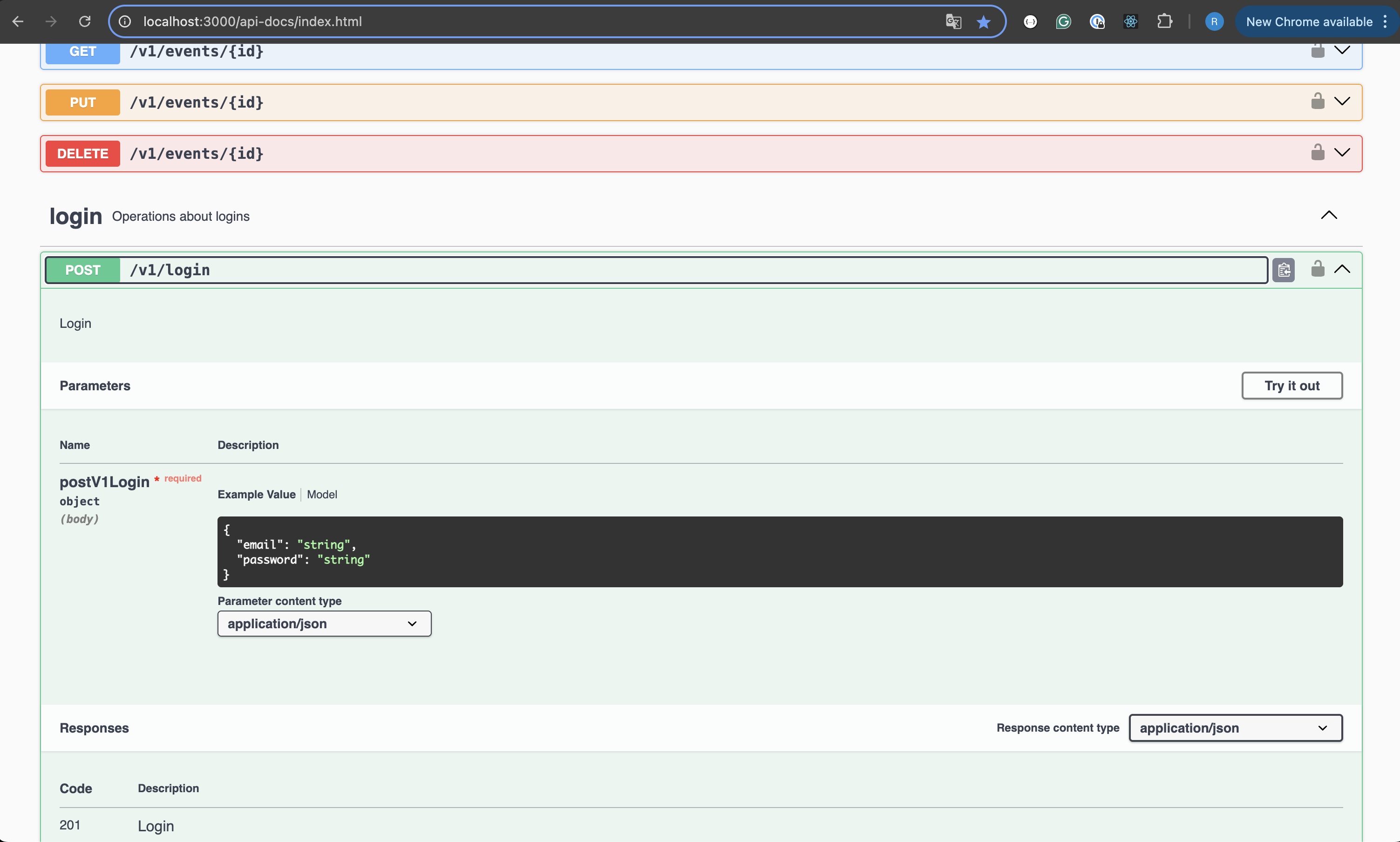Click authorization lock on DELETE /v1/events/{id}
Screen dimensions: 1400x842
[x=1317, y=152]
